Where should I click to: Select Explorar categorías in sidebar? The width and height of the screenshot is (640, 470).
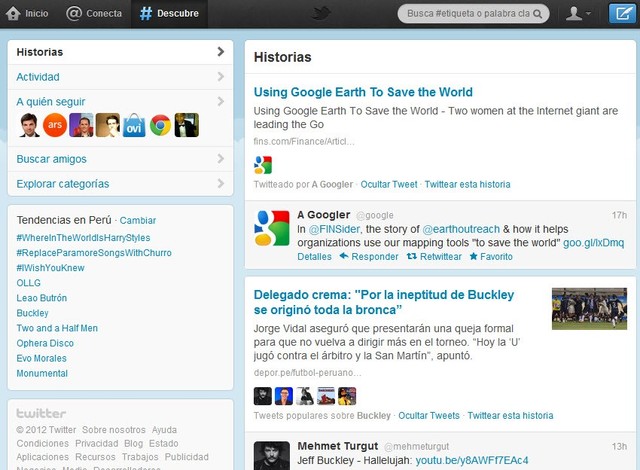63,184
